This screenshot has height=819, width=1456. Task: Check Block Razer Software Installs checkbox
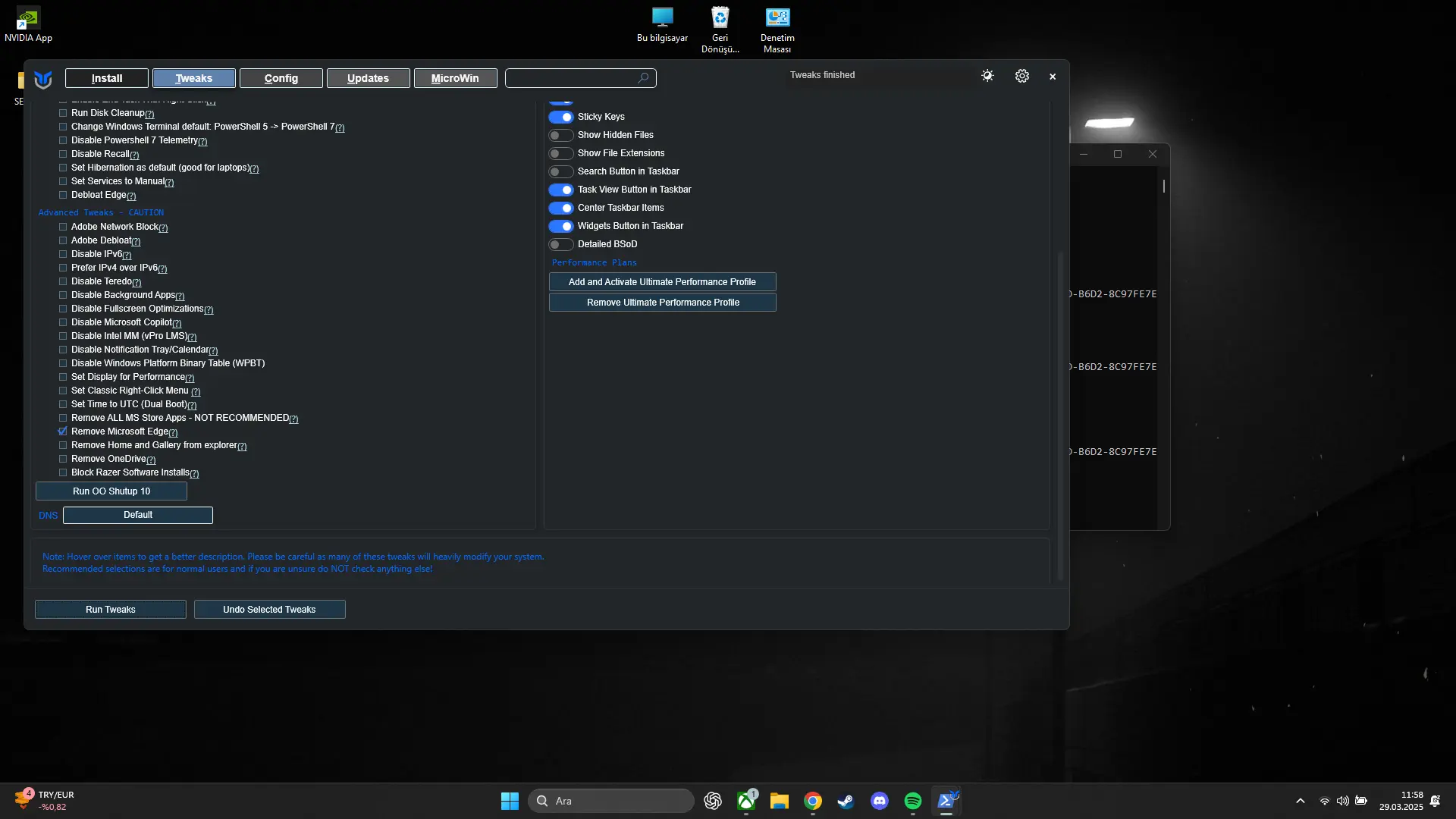(63, 472)
